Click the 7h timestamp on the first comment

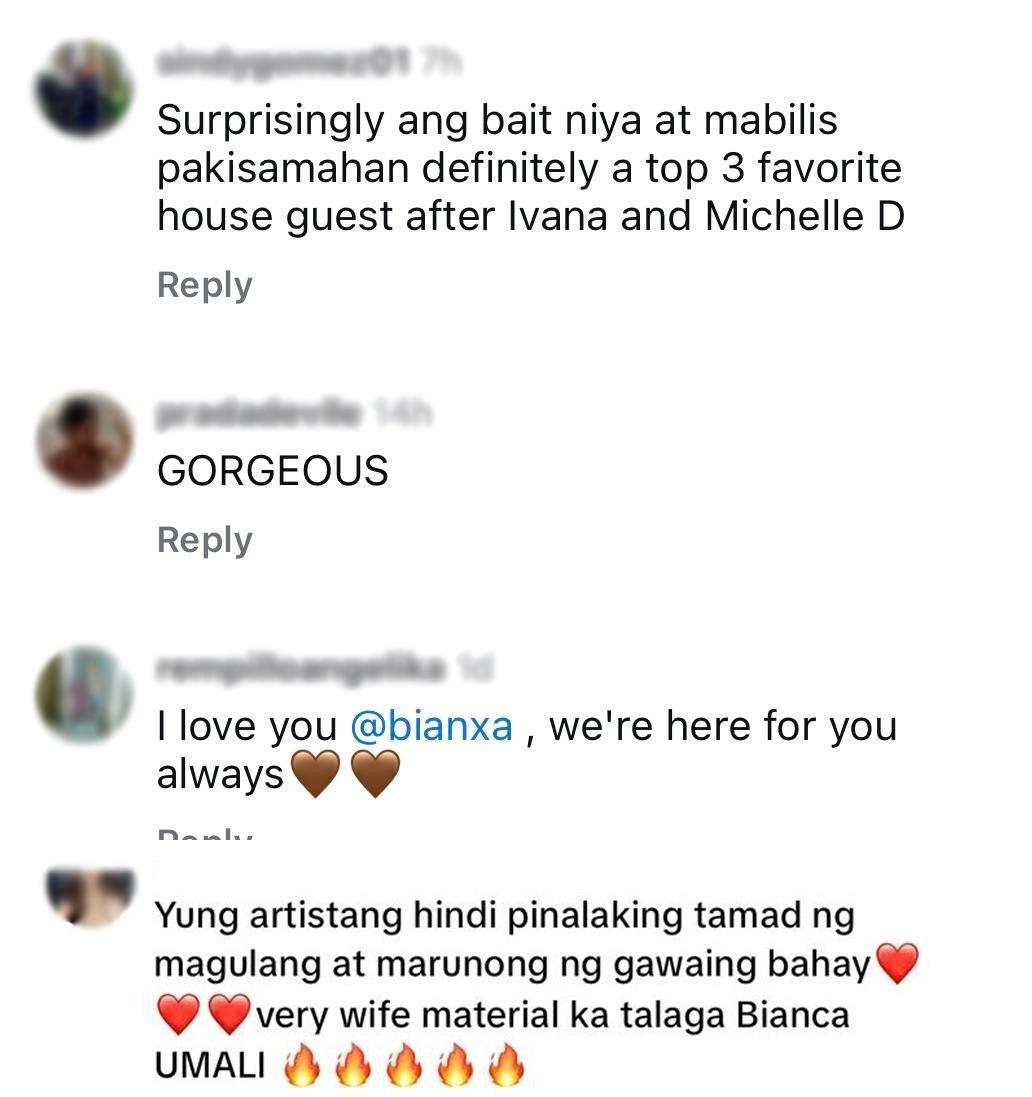(438, 63)
